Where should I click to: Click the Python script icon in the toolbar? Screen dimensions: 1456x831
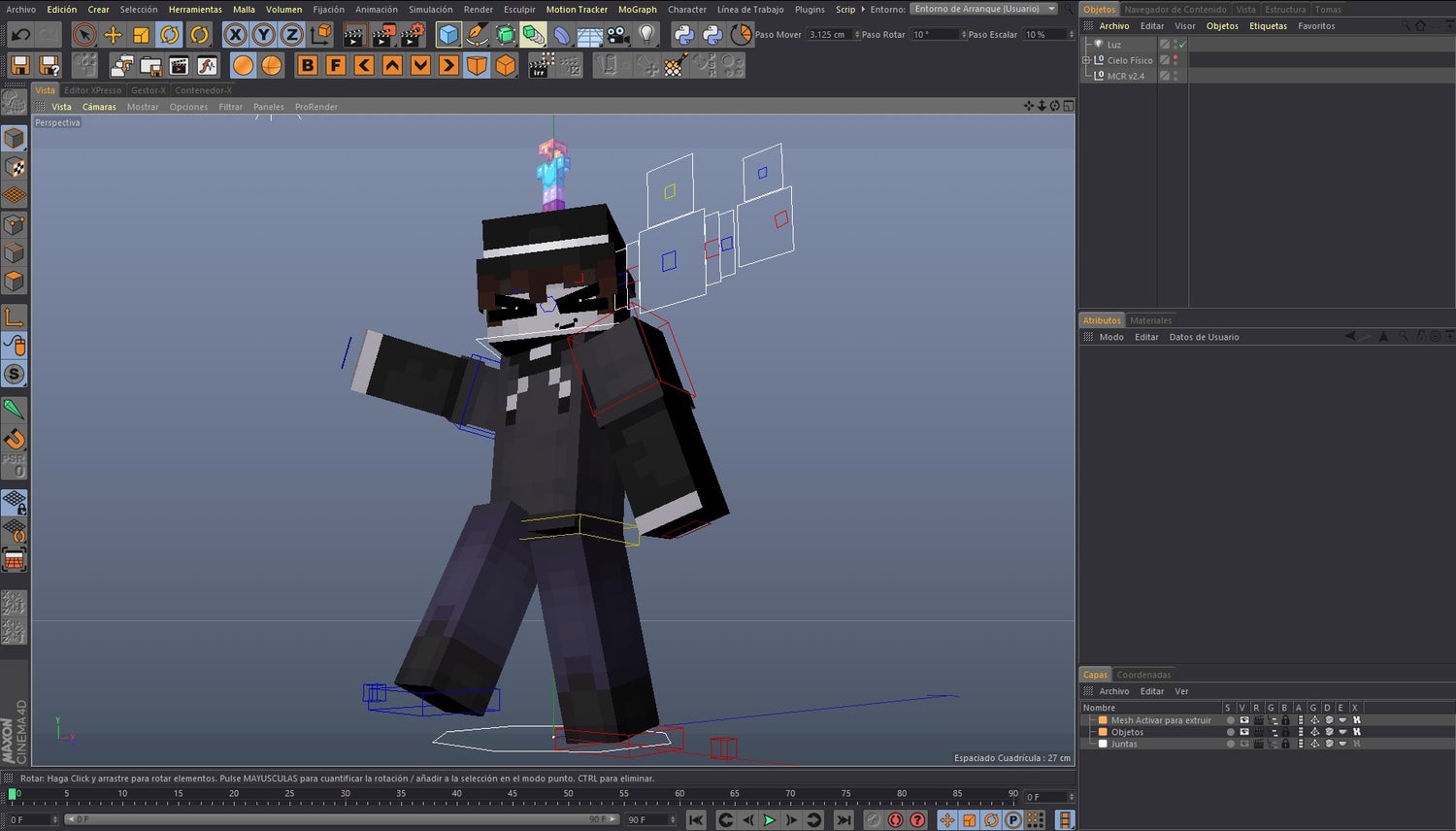point(681,34)
